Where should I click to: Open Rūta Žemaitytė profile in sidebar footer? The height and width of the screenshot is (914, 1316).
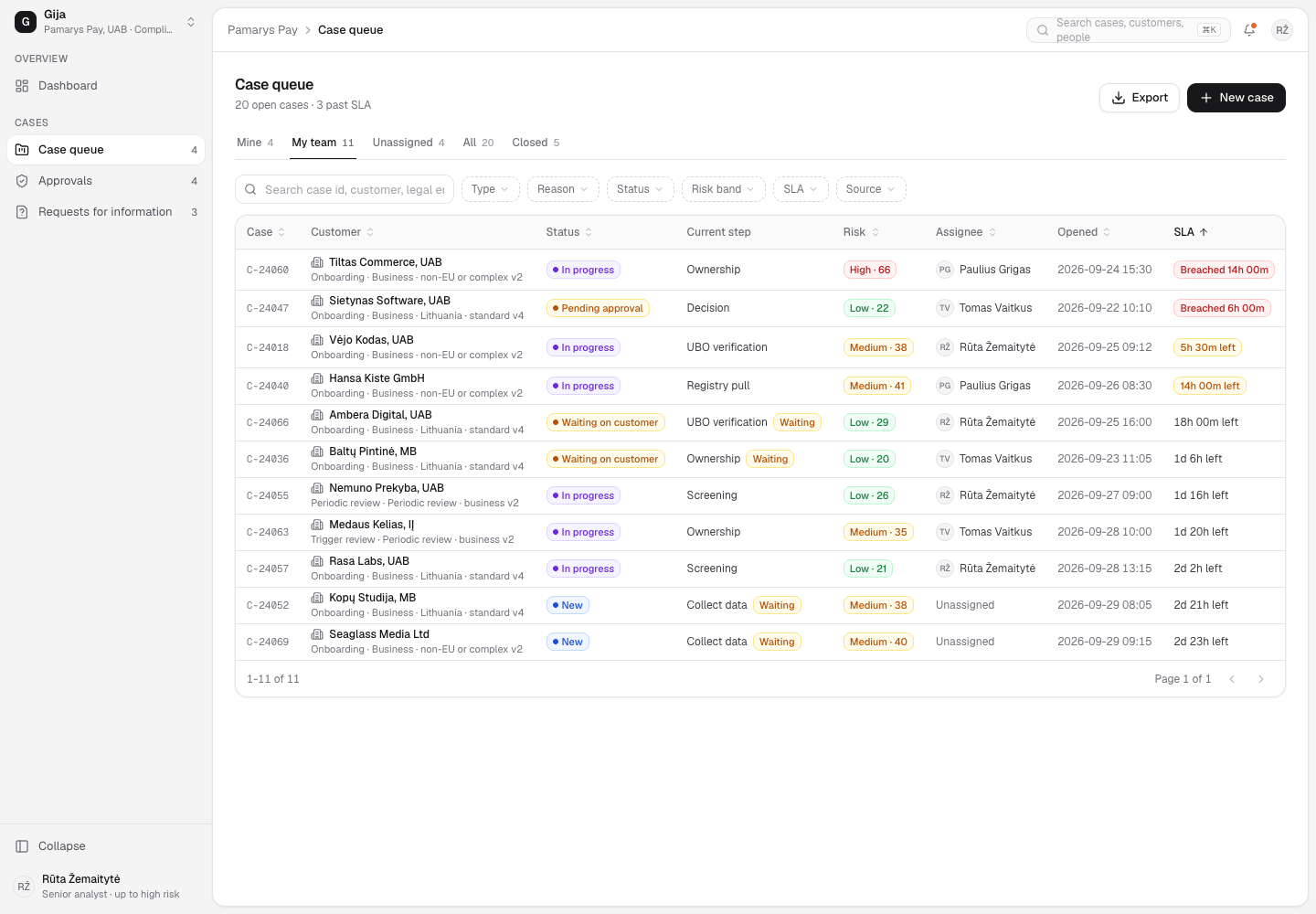pyautogui.click(x=106, y=886)
